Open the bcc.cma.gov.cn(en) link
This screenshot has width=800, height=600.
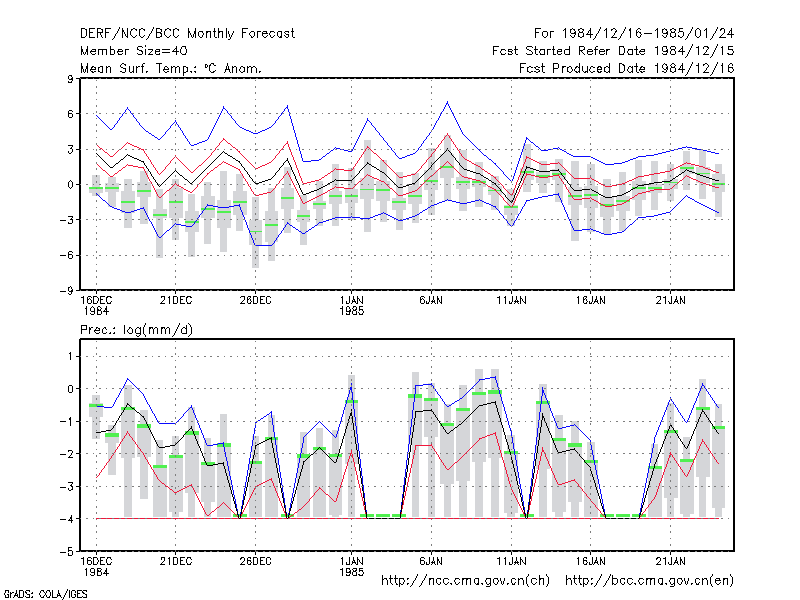649,581
